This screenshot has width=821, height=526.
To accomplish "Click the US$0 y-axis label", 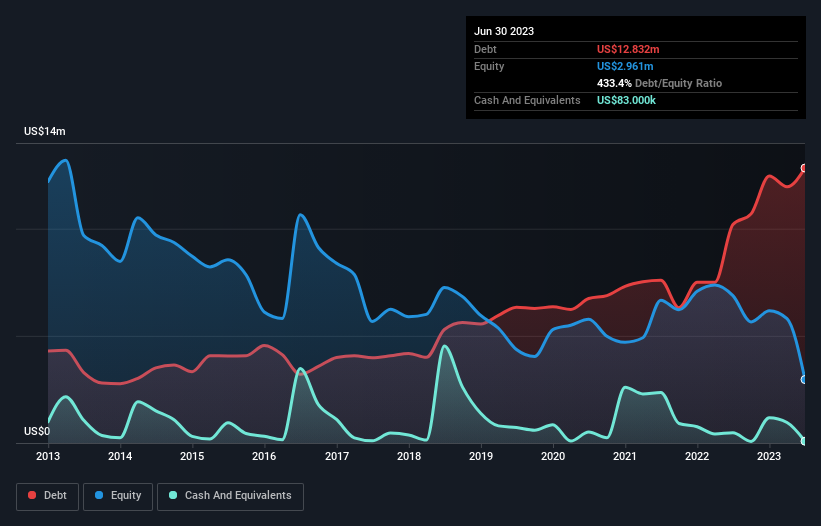I will 37,431.
